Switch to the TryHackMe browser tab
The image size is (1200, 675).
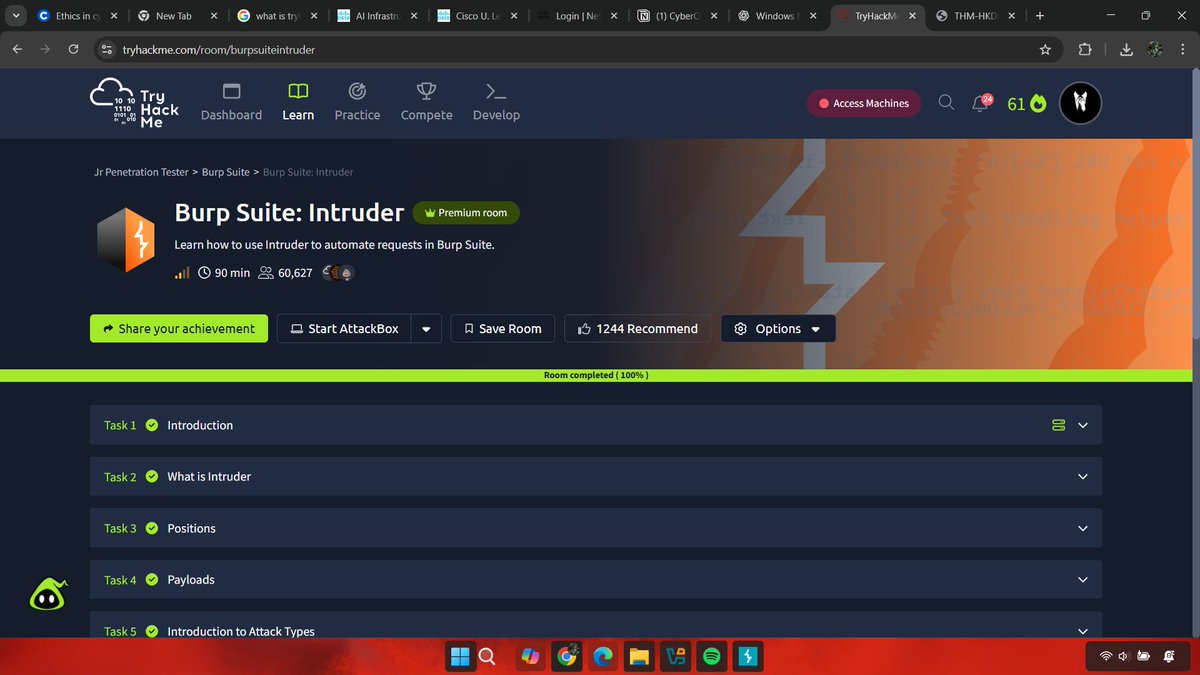(x=875, y=15)
